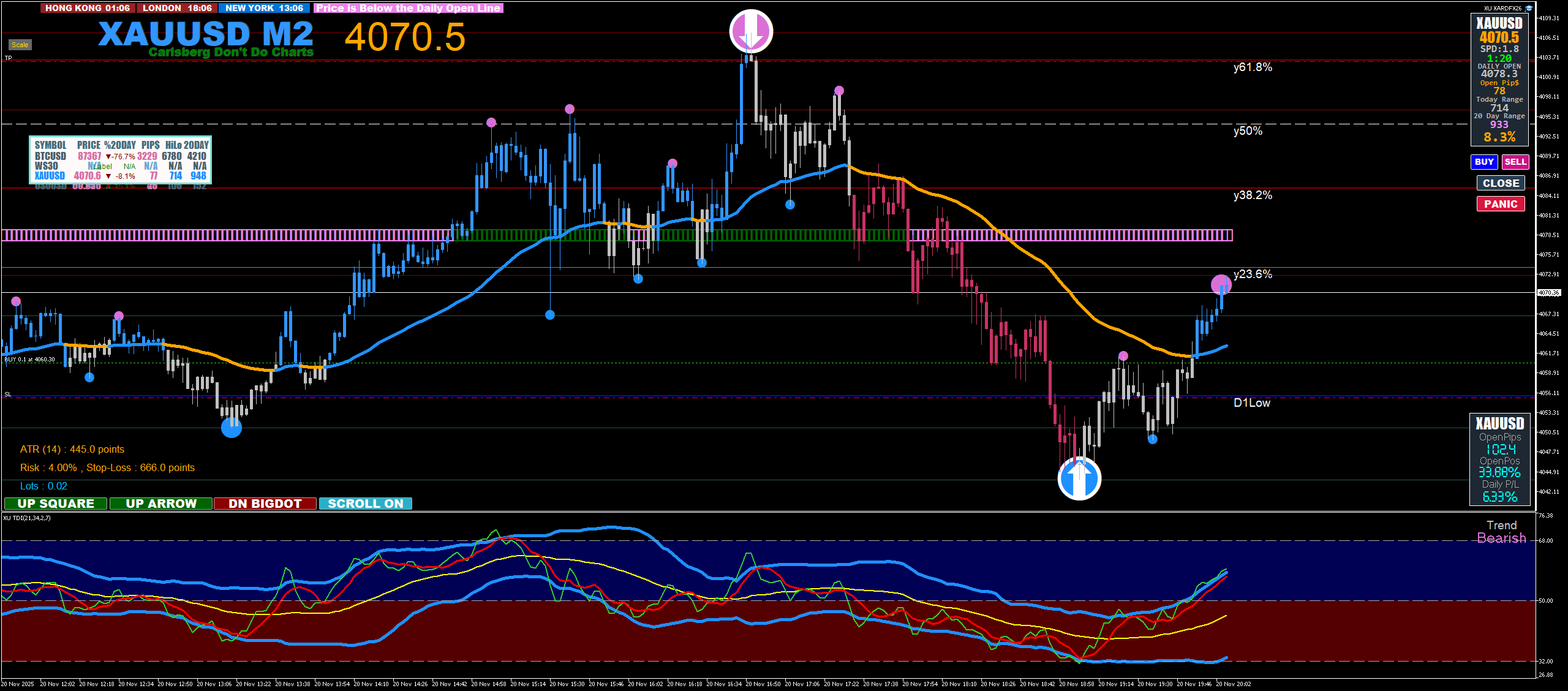Click the graduation cap expert advisor icon
Screen dimensions: 1568x691
pos(1529,9)
